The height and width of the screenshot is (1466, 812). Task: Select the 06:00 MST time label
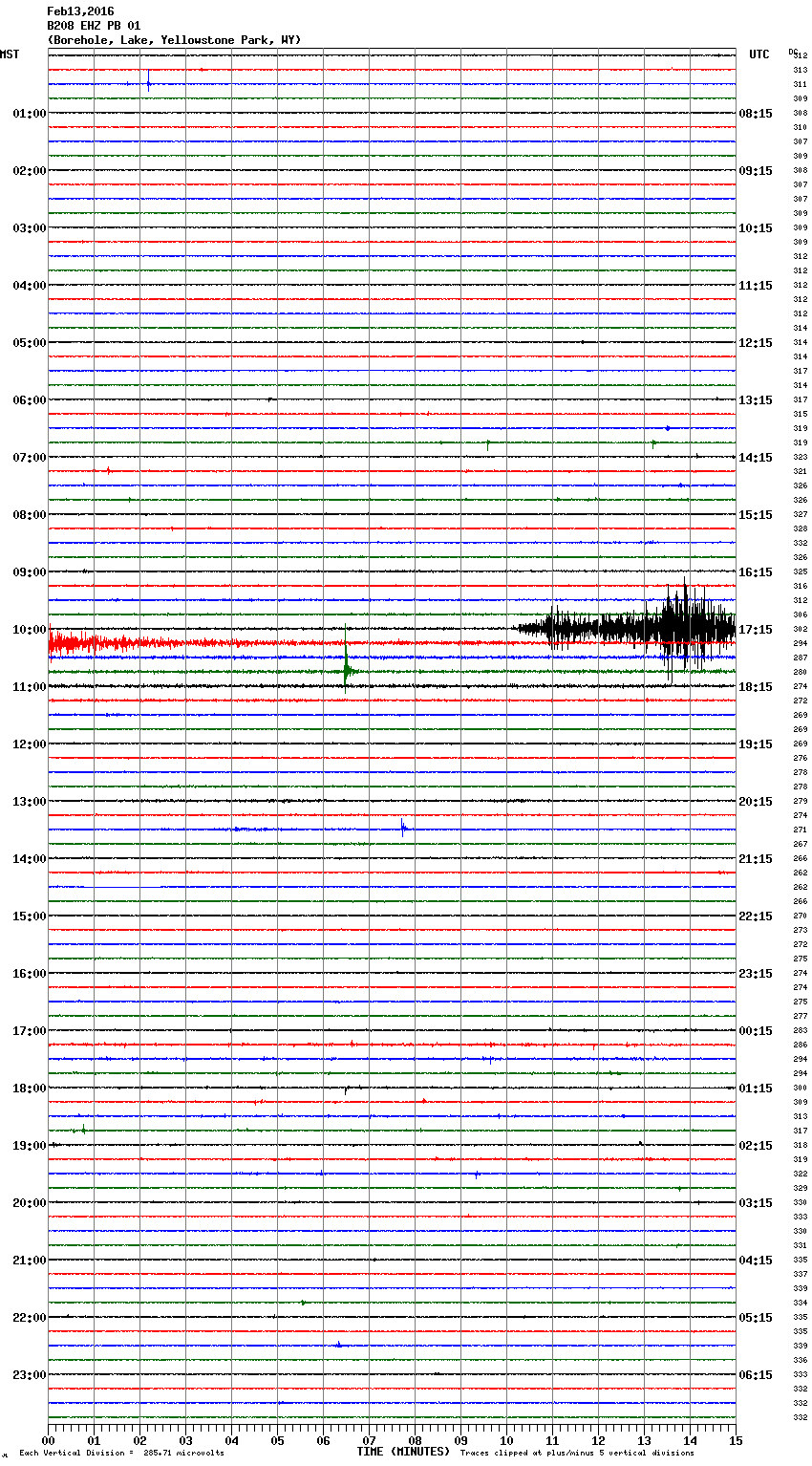[x=30, y=400]
